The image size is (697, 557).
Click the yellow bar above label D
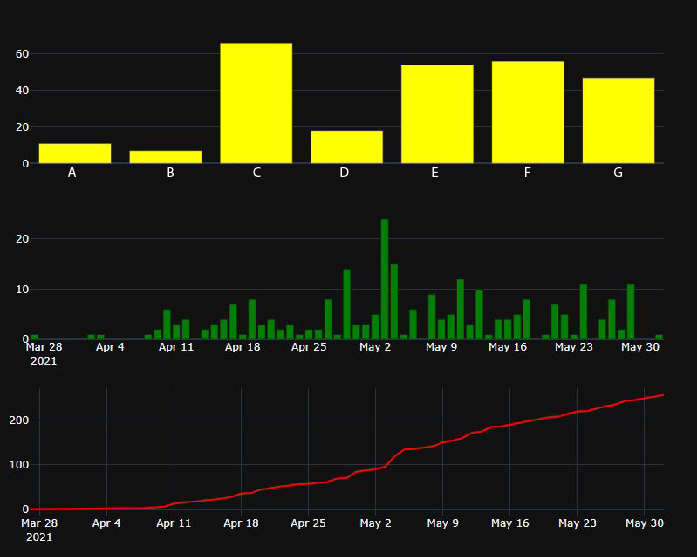pos(347,147)
